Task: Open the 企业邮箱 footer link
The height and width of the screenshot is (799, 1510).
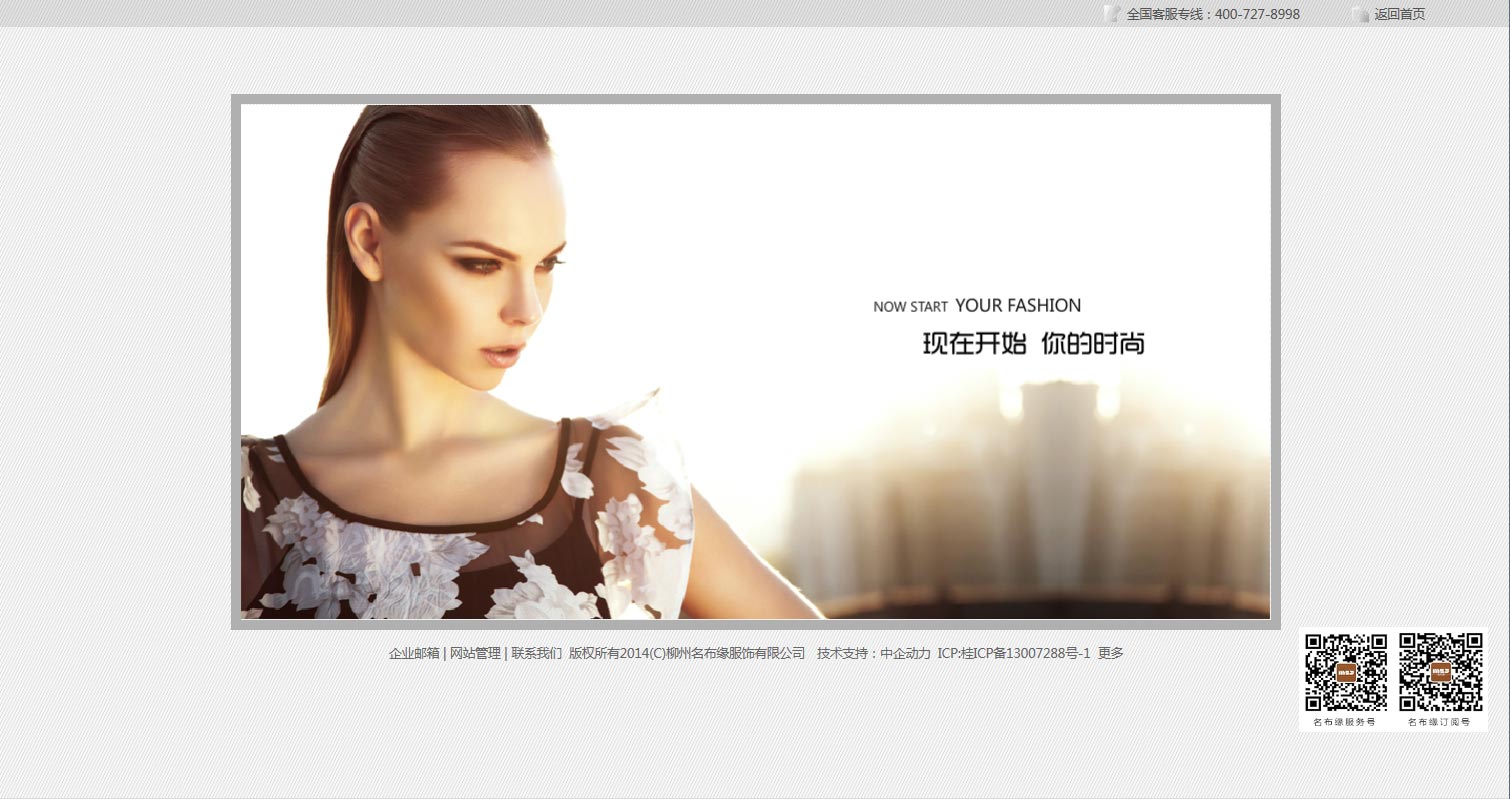Action: pyautogui.click(x=414, y=653)
